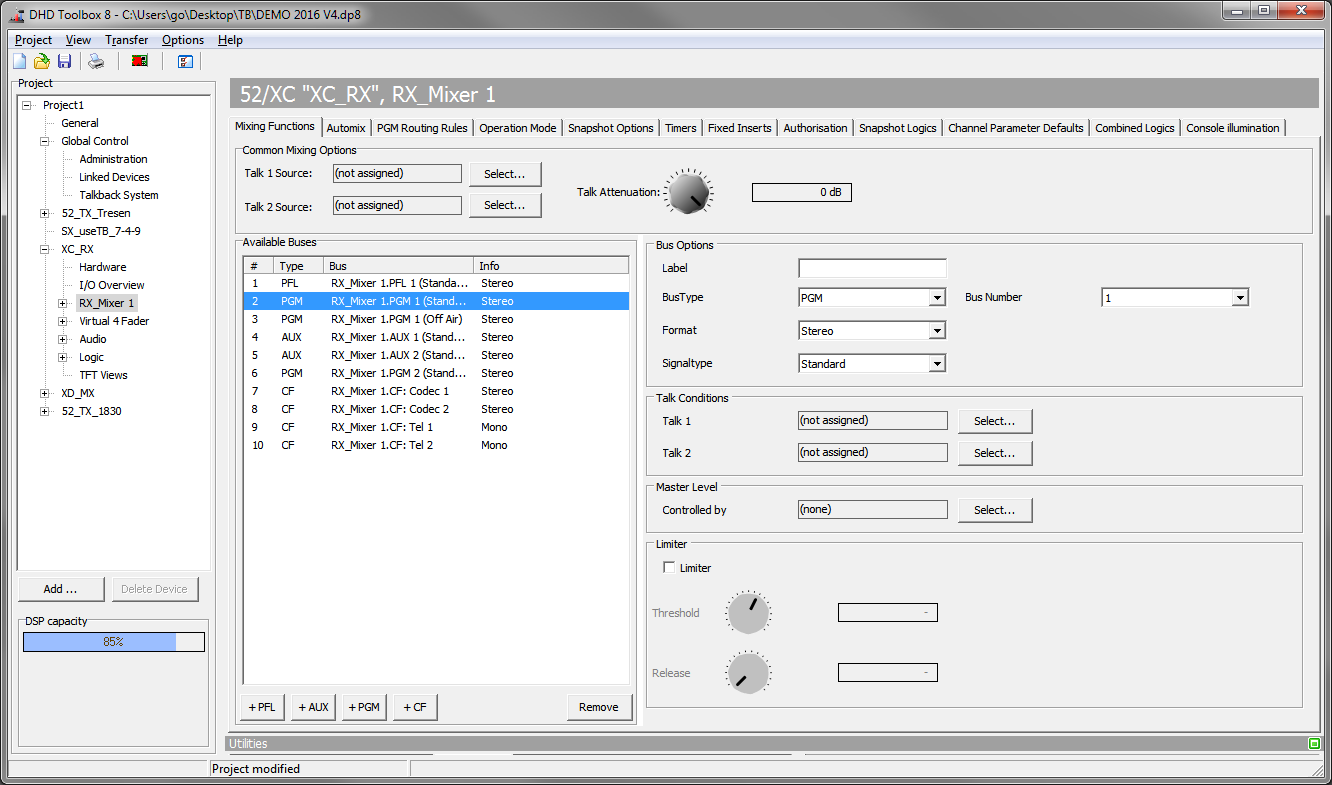Open the Format dropdown

[936, 330]
